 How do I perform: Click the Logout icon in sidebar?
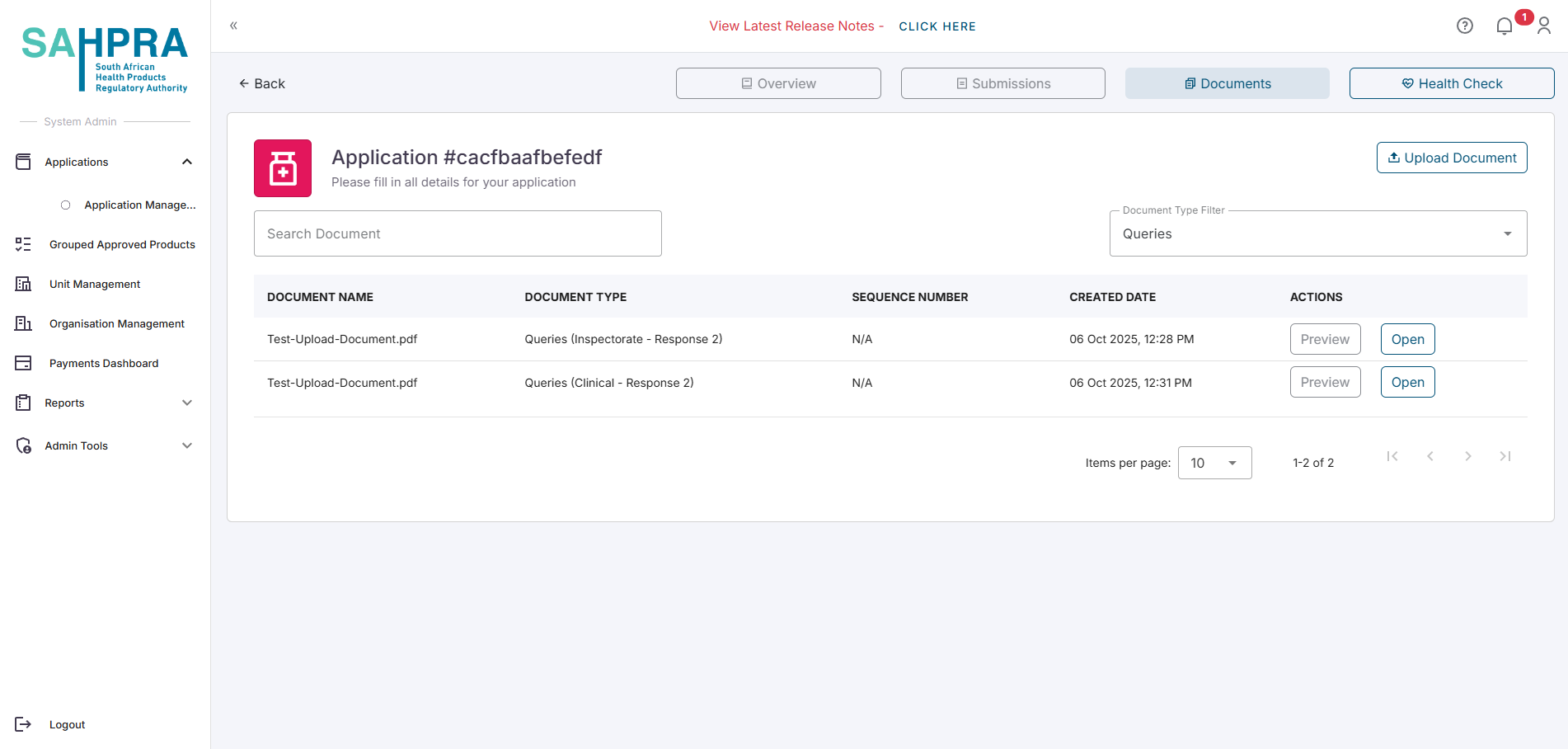coord(23,724)
